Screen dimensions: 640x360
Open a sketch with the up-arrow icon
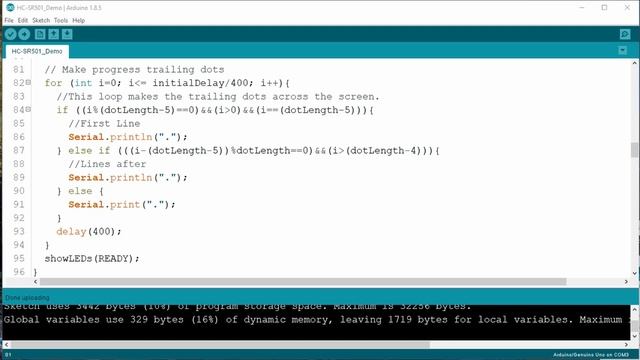[53, 34]
